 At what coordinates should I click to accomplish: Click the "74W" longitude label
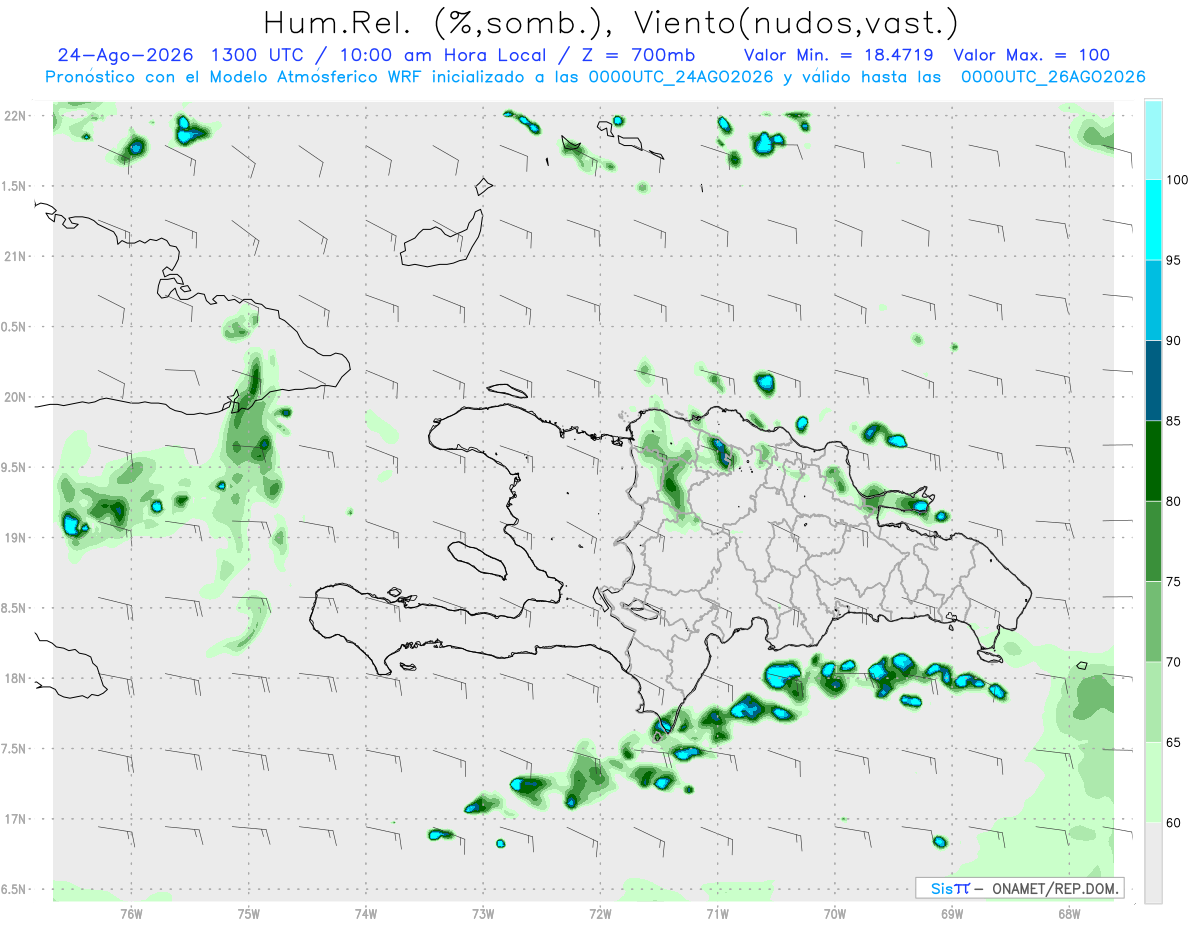tap(366, 913)
